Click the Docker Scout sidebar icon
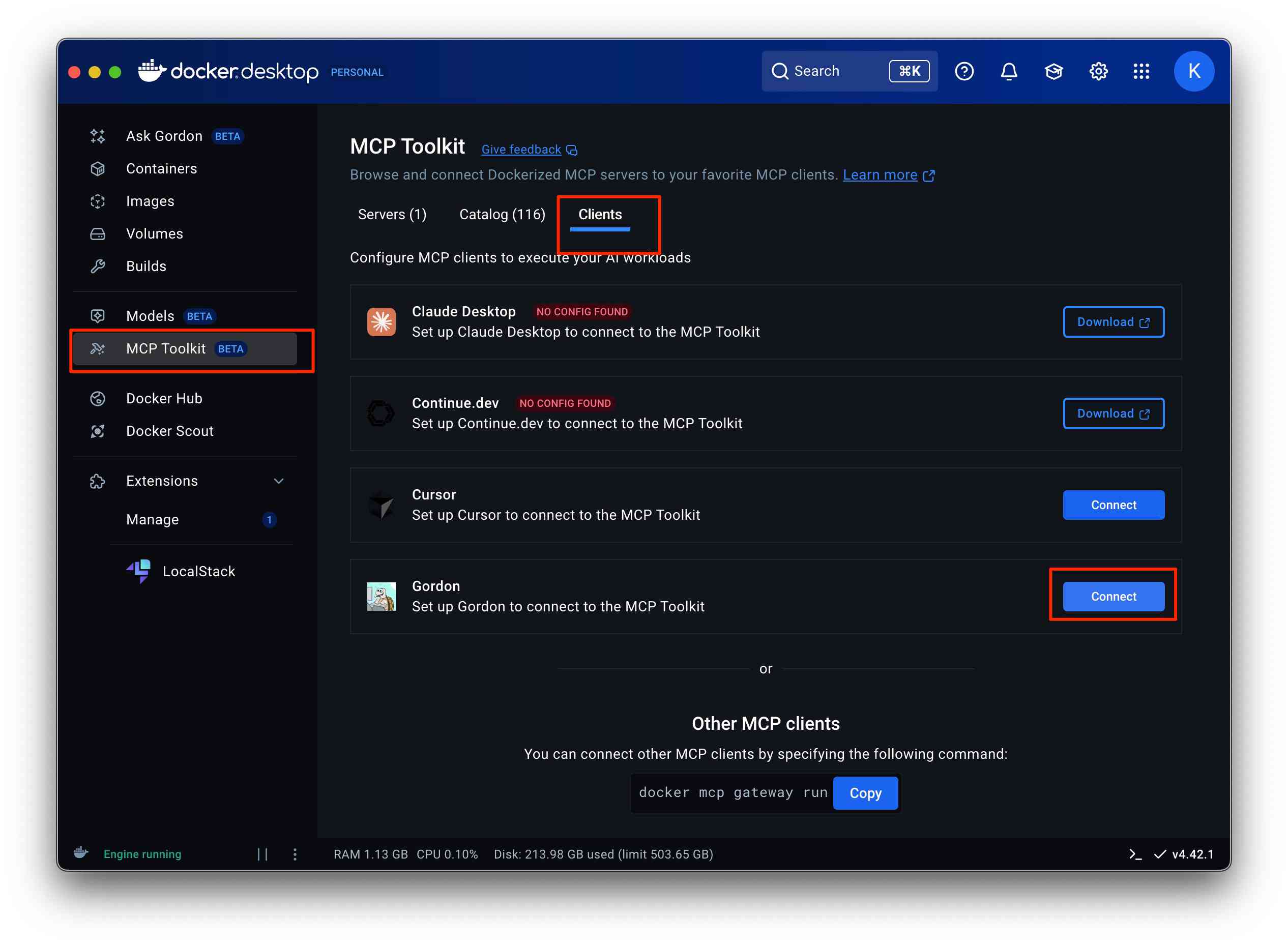1288x946 pixels. 98,431
